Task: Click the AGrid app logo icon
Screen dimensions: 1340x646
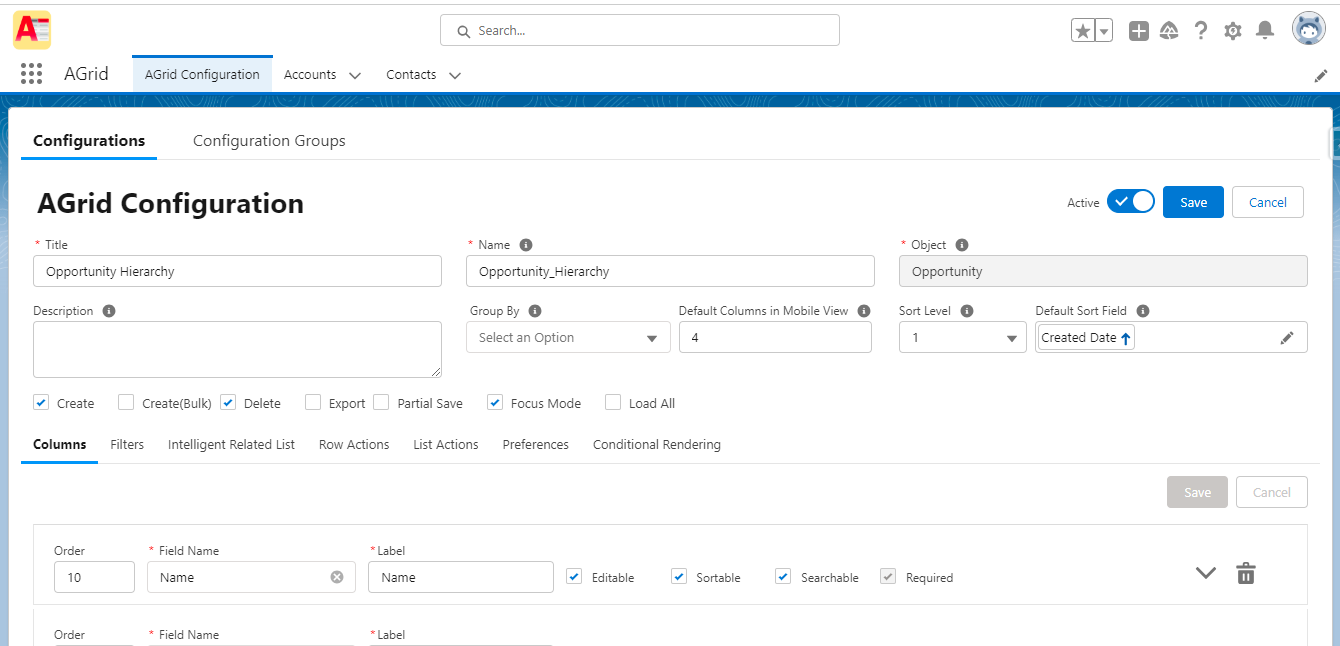Action: click(x=32, y=30)
